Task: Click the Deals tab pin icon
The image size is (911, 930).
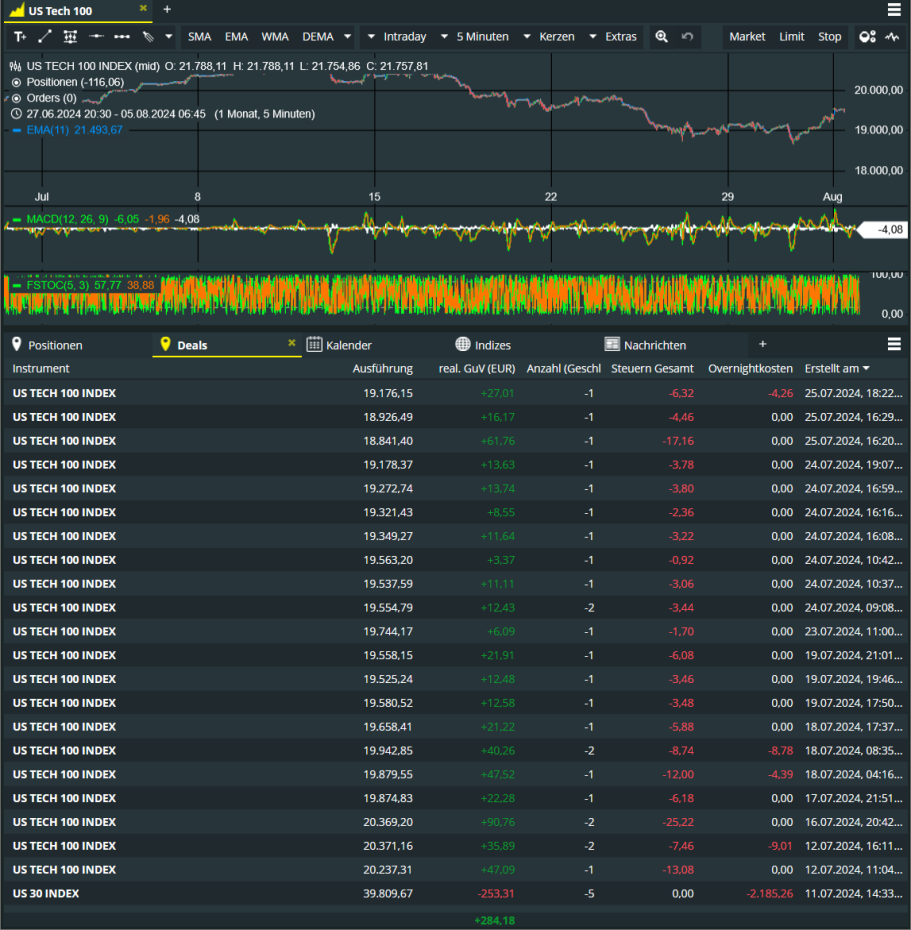Action: click(x=165, y=344)
